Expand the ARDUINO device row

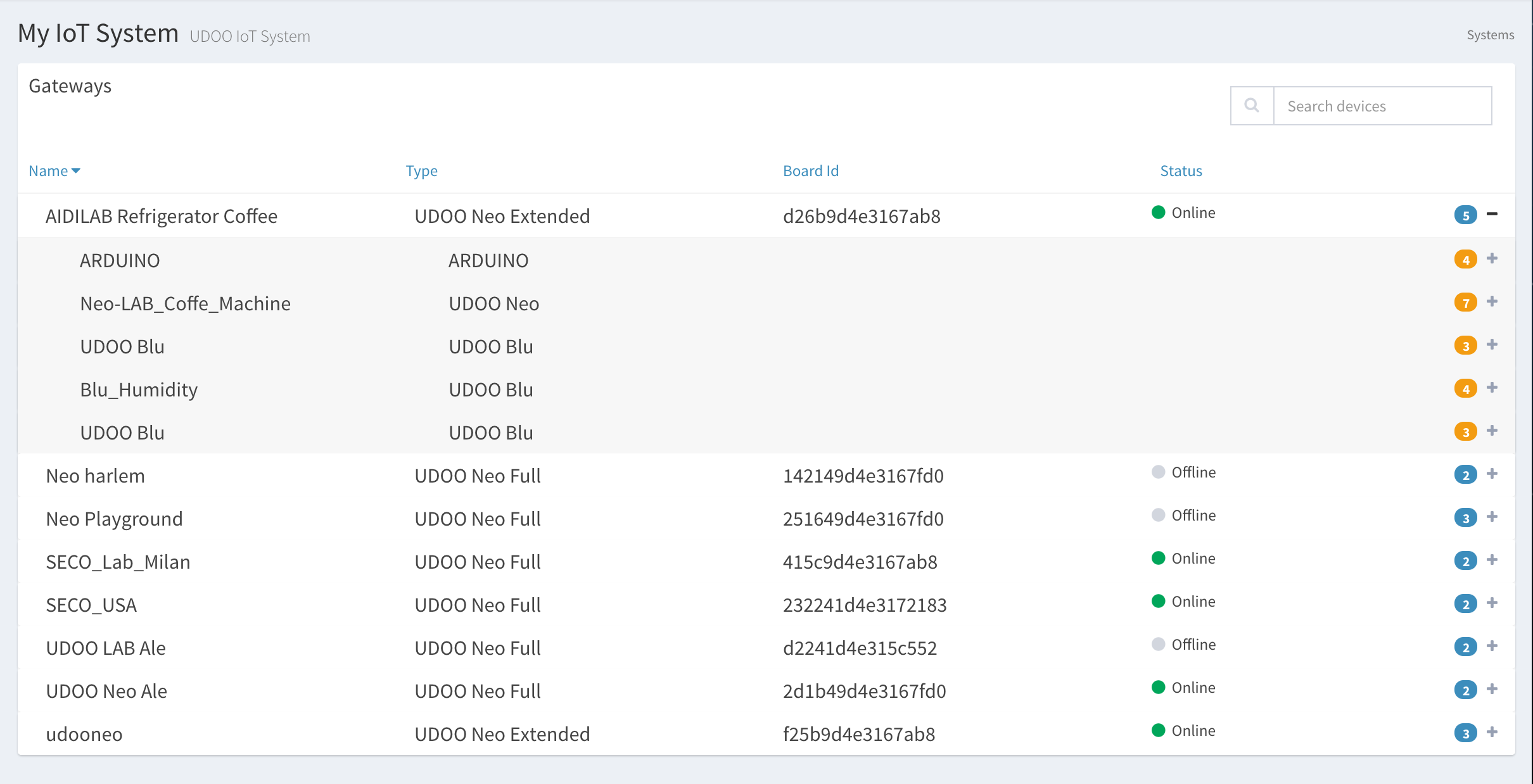pyautogui.click(x=1492, y=258)
